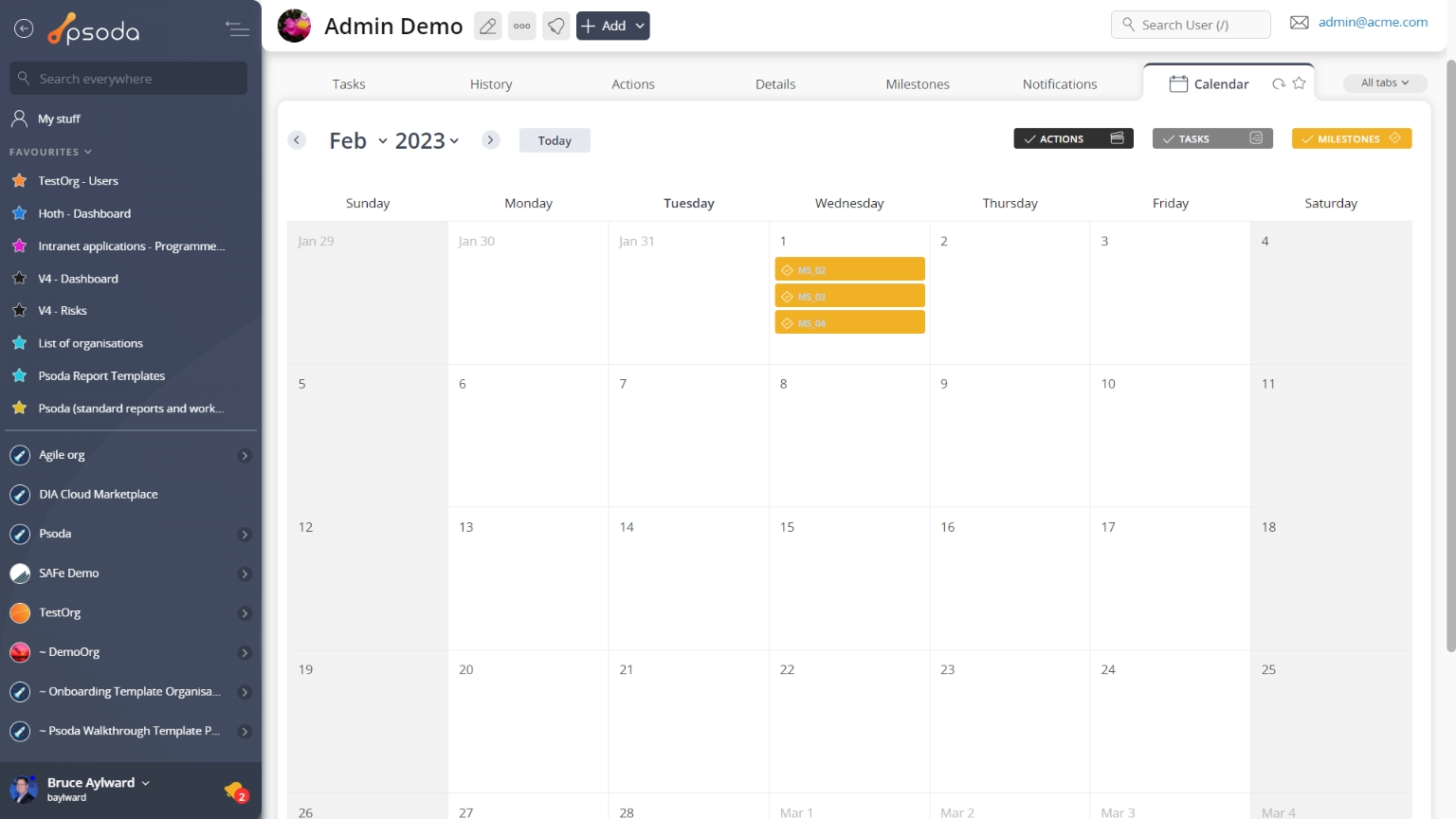Switch to the Tasks tab
The height and width of the screenshot is (819, 1456).
coord(349,84)
